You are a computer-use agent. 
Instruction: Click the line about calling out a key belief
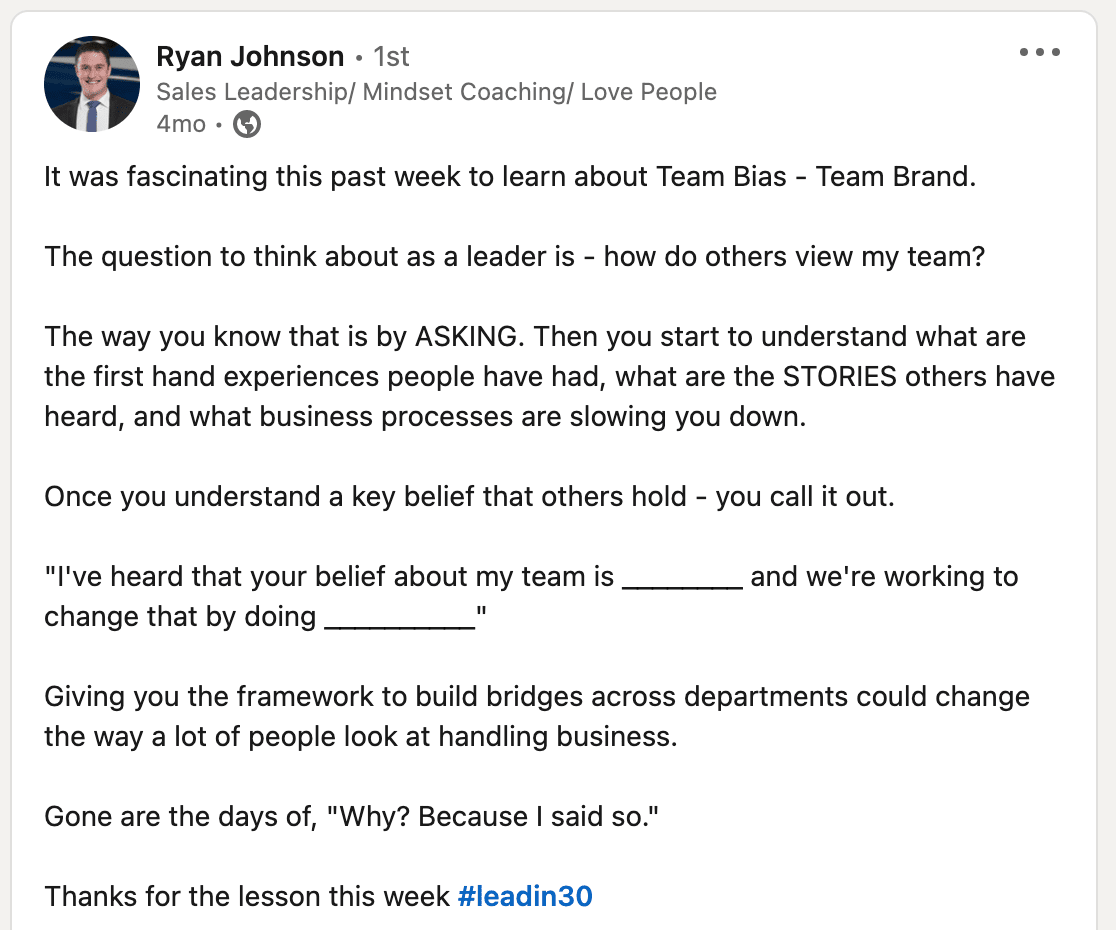[x=469, y=496]
